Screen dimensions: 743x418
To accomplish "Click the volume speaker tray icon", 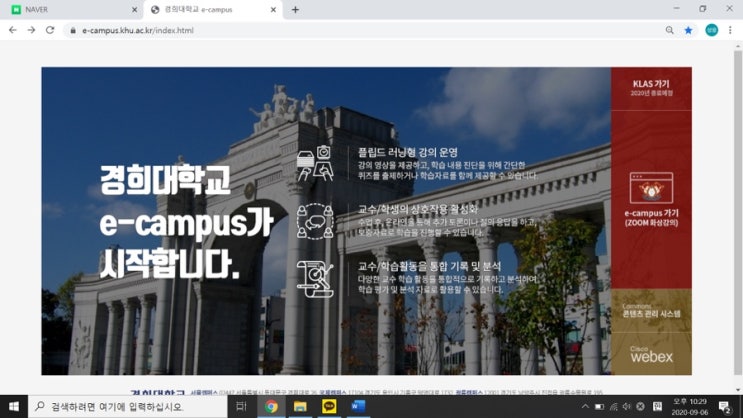I will click(627, 407).
